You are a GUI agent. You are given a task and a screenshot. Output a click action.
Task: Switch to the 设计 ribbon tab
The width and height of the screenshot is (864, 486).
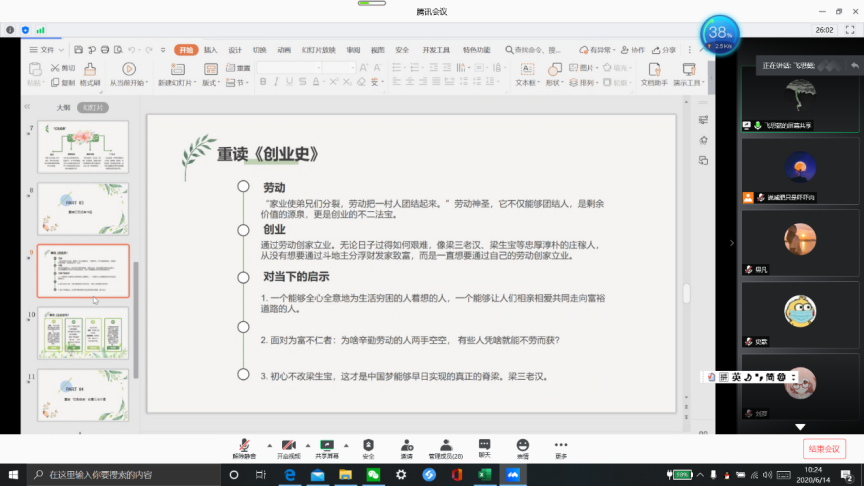[235, 49]
